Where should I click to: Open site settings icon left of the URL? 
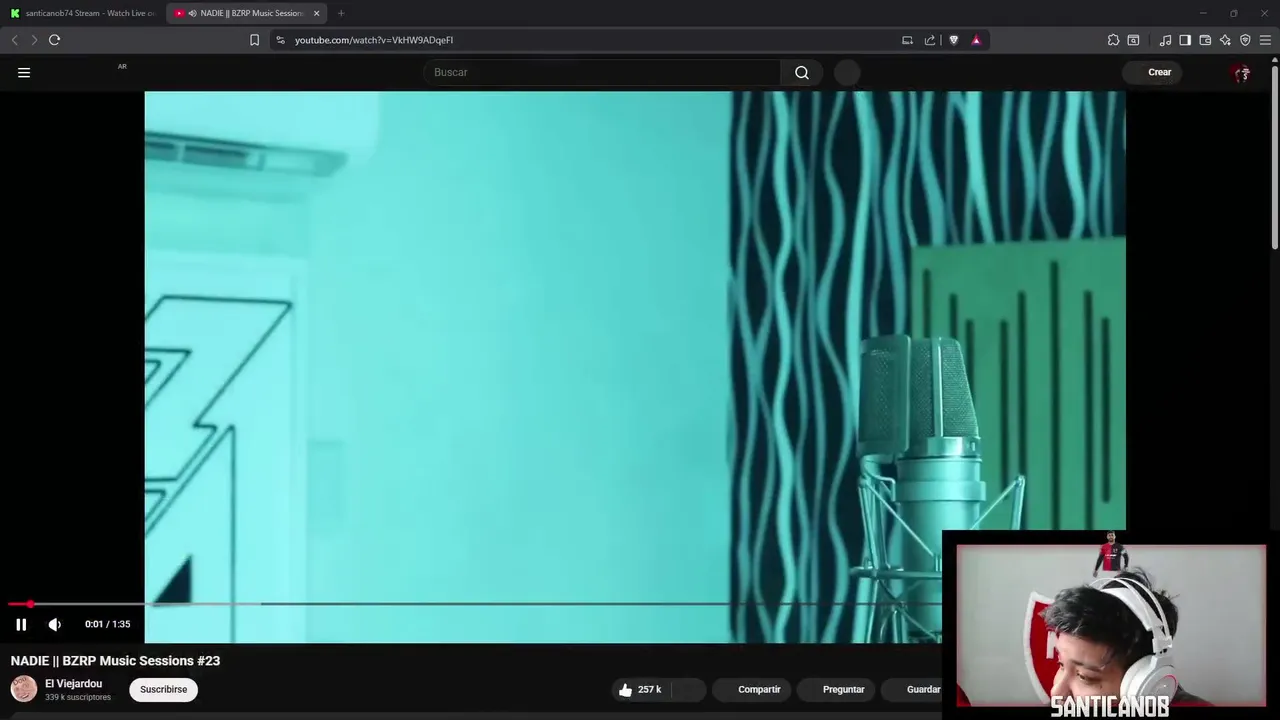(x=280, y=40)
